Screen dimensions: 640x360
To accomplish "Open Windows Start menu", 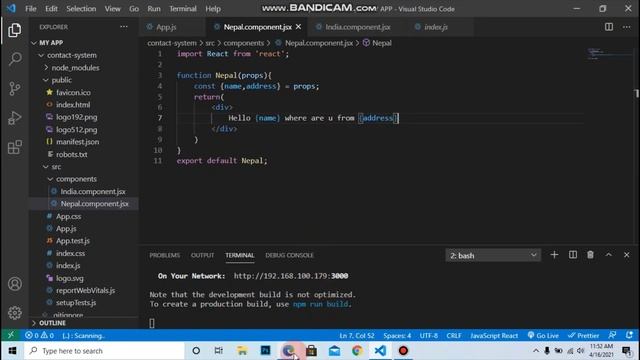I will point(12,351).
